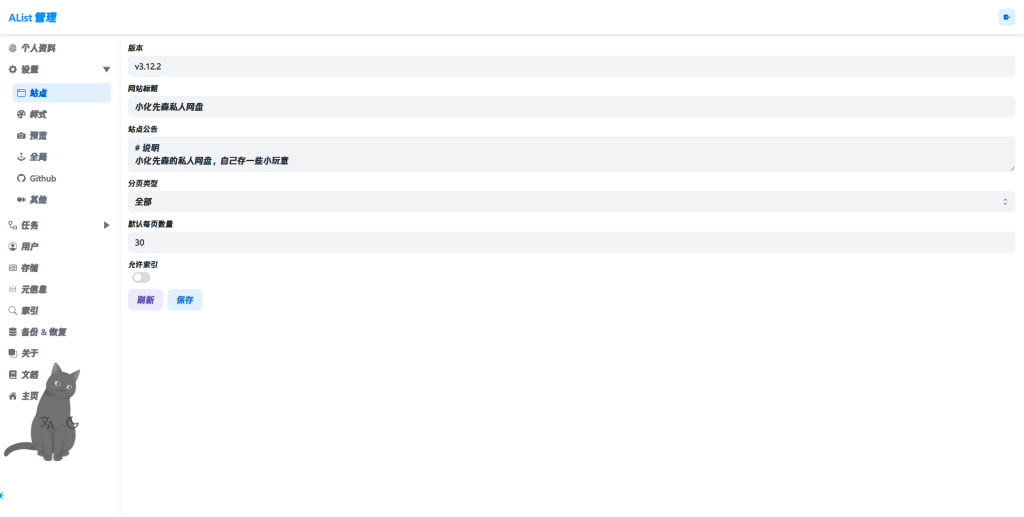Viewport: 1024px width, 517px height.
Task: Toggle dark mode moon icon
Action: (x=72, y=423)
